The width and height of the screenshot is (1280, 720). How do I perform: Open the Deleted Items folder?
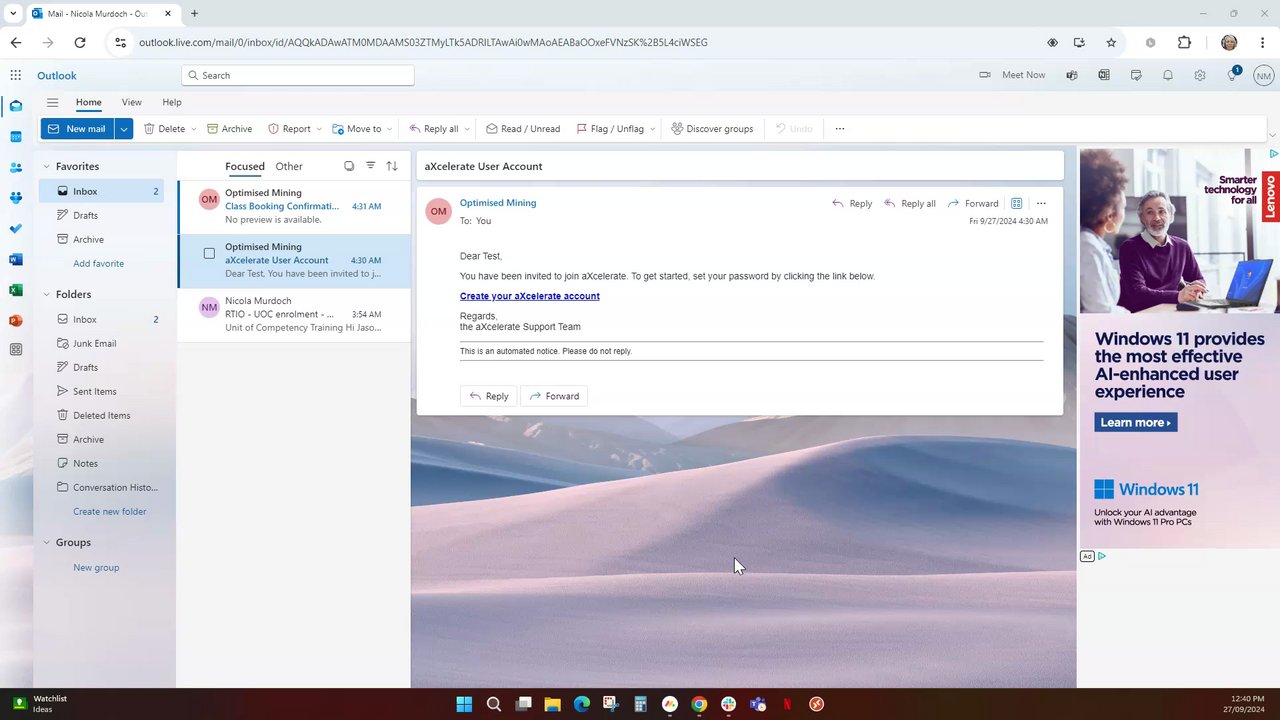tap(99, 416)
